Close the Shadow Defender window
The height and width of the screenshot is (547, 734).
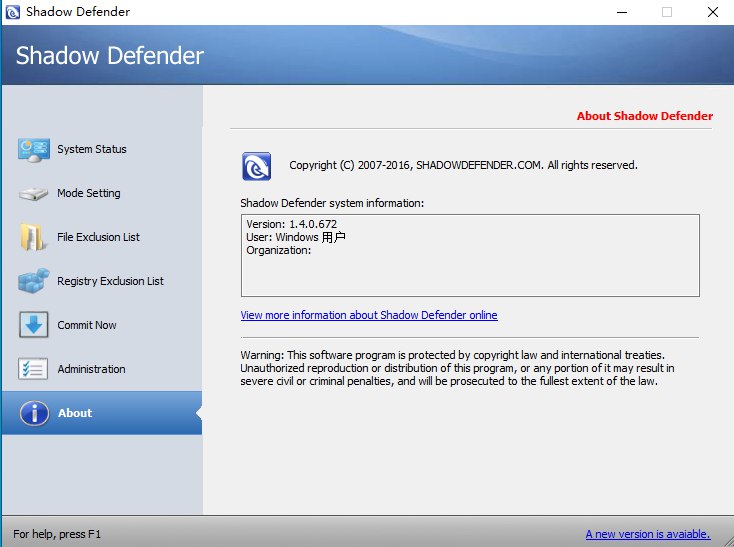pos(712,12)
